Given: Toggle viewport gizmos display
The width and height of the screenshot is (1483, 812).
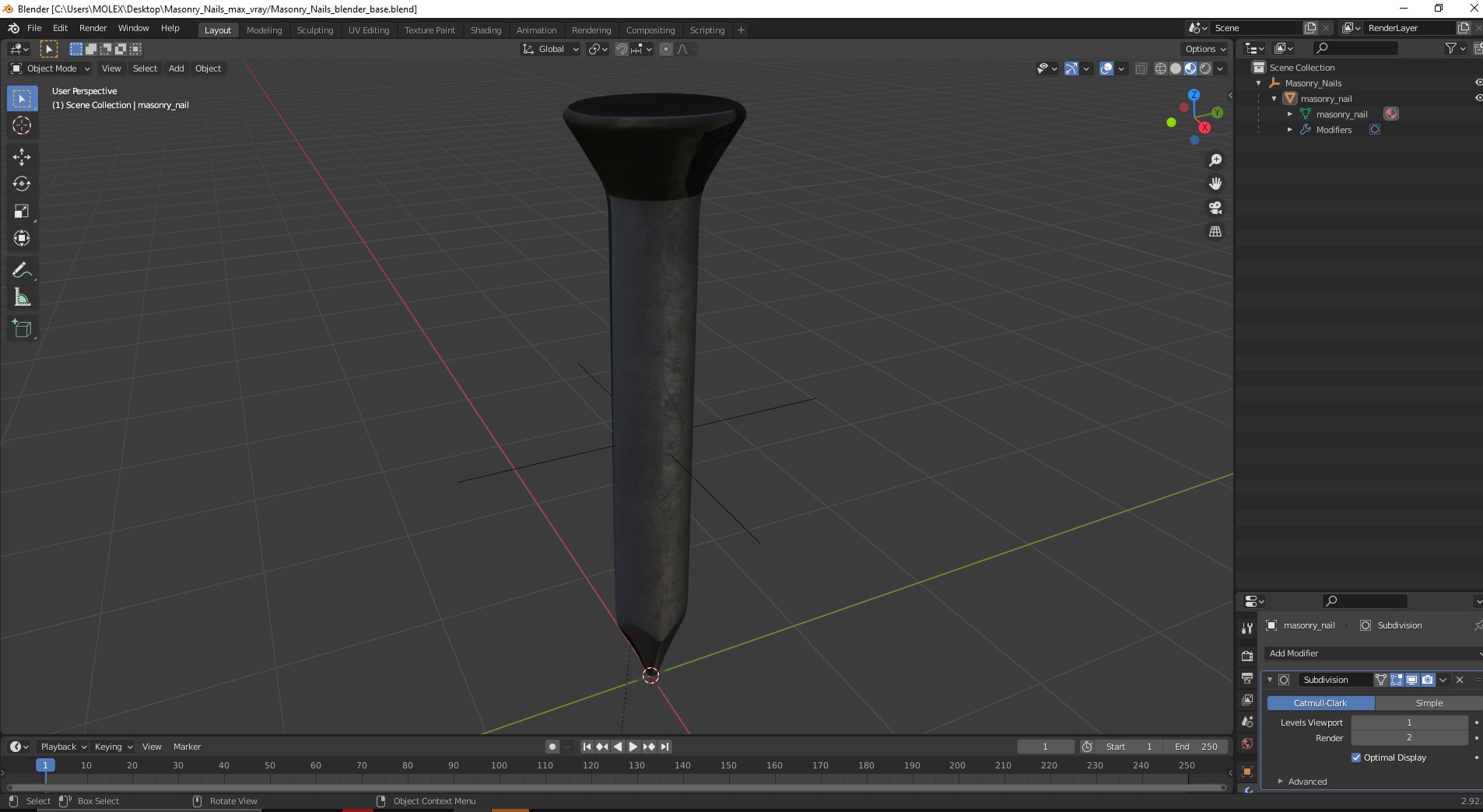Looking at the screenshot, I should [x=1071, y=68].
